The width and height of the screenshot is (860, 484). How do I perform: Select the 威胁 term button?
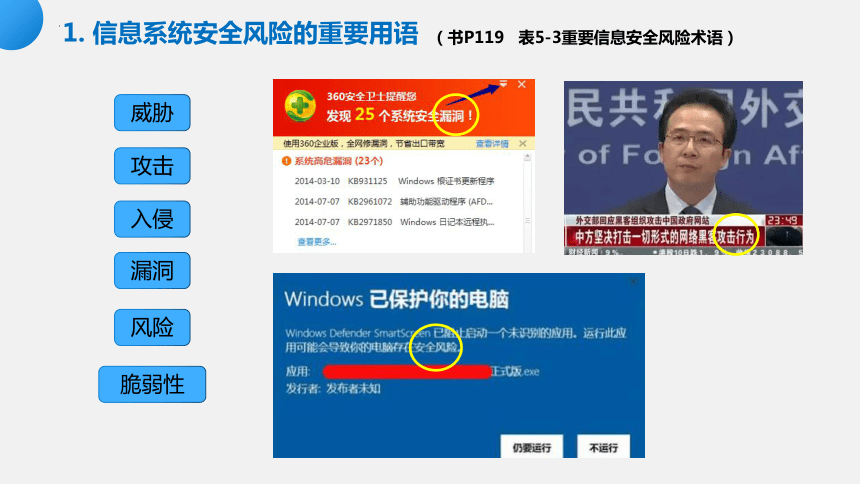coord(152,112)
